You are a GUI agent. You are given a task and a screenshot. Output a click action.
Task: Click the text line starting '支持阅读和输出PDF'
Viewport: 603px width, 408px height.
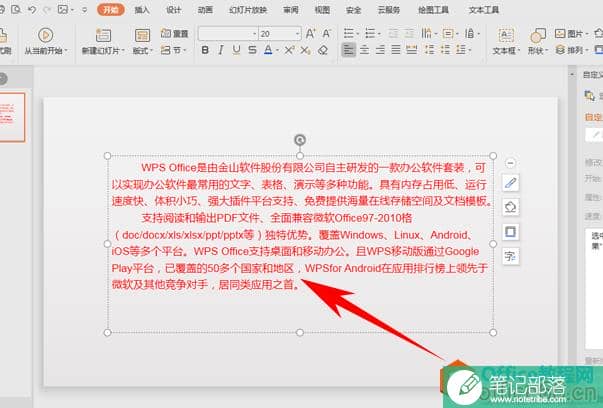277,218
